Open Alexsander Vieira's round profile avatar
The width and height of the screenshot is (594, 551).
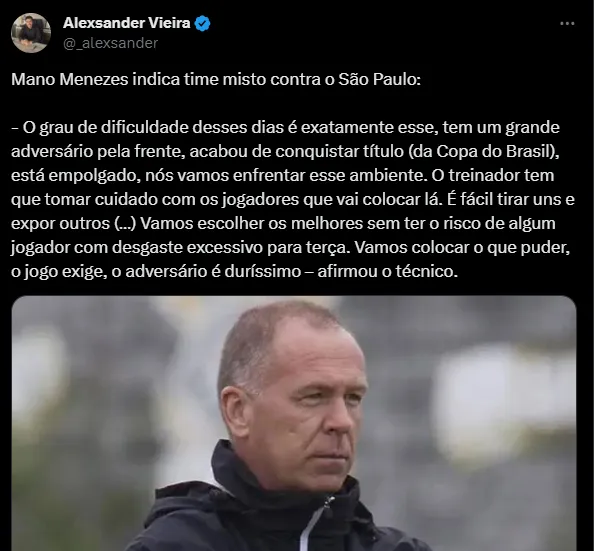31,33
